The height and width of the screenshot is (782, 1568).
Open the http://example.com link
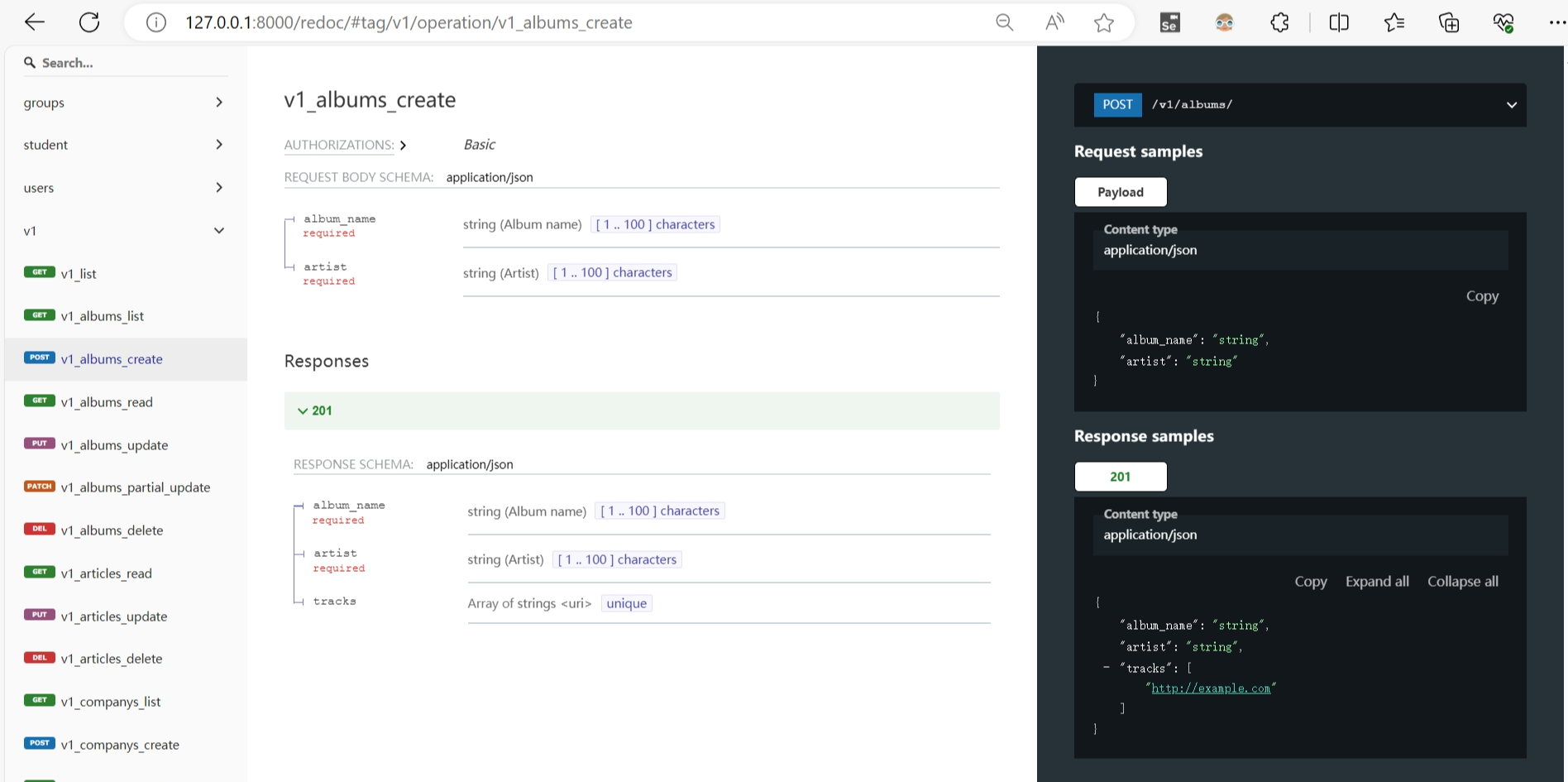1211,688
